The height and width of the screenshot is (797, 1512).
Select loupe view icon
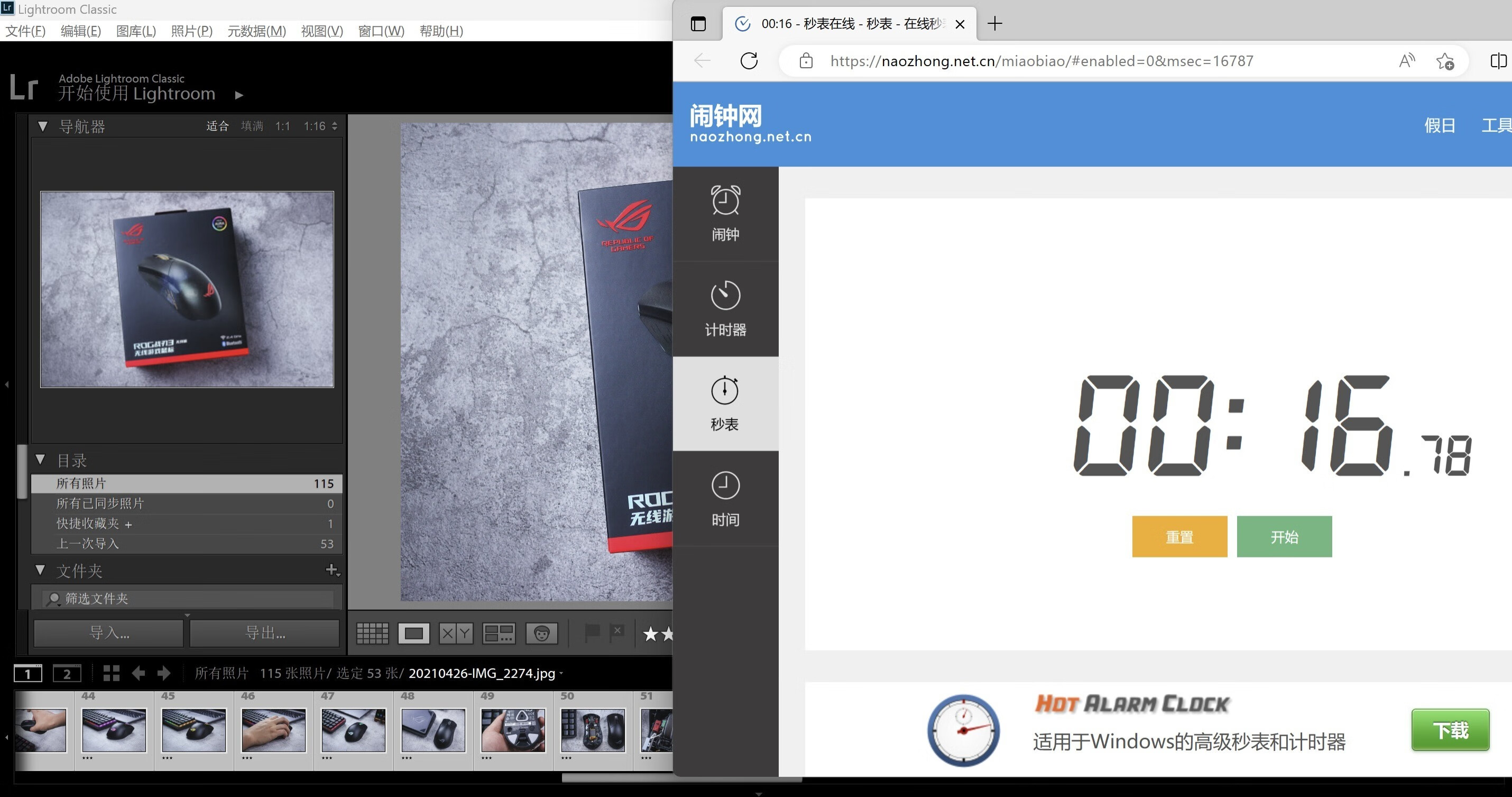pyautogui.click(x=414, y=634)
